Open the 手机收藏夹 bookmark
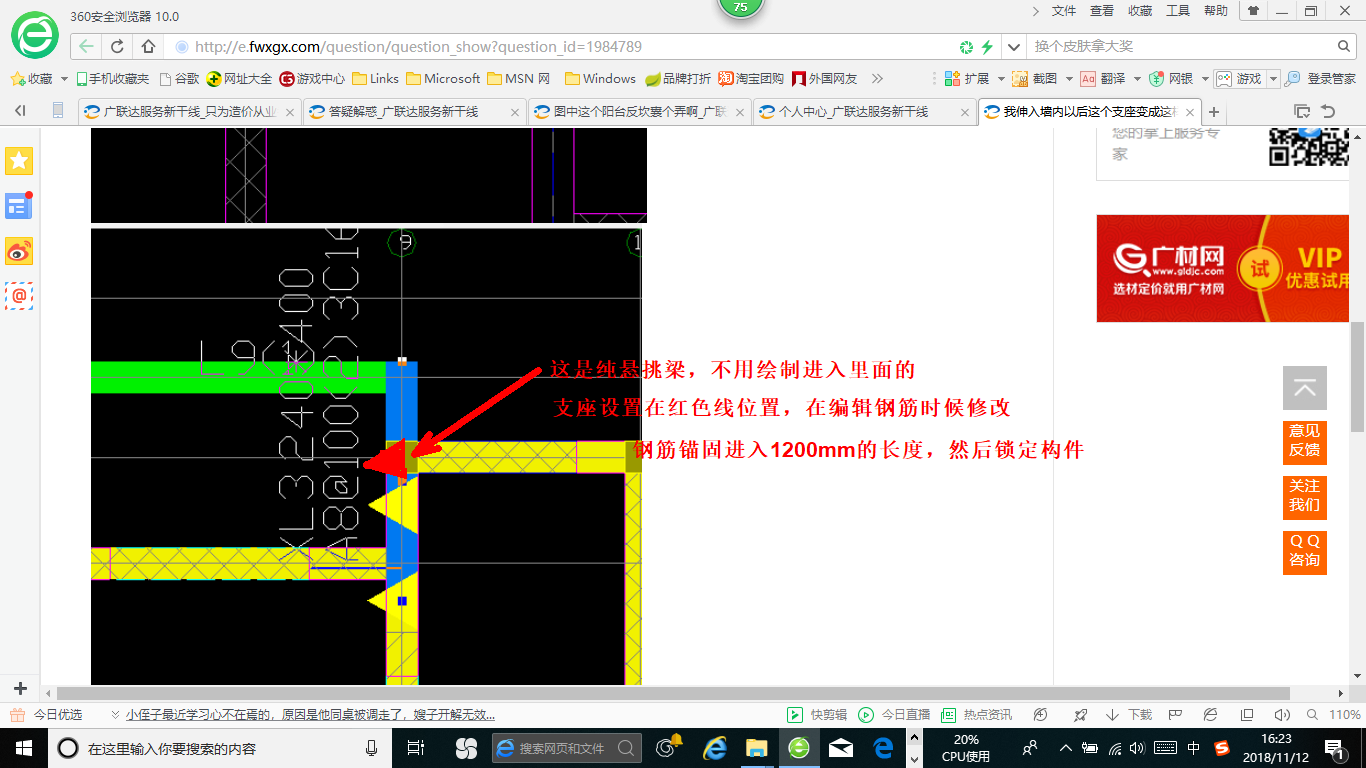This screenshot has height=768, width=1366. (112, 79)
